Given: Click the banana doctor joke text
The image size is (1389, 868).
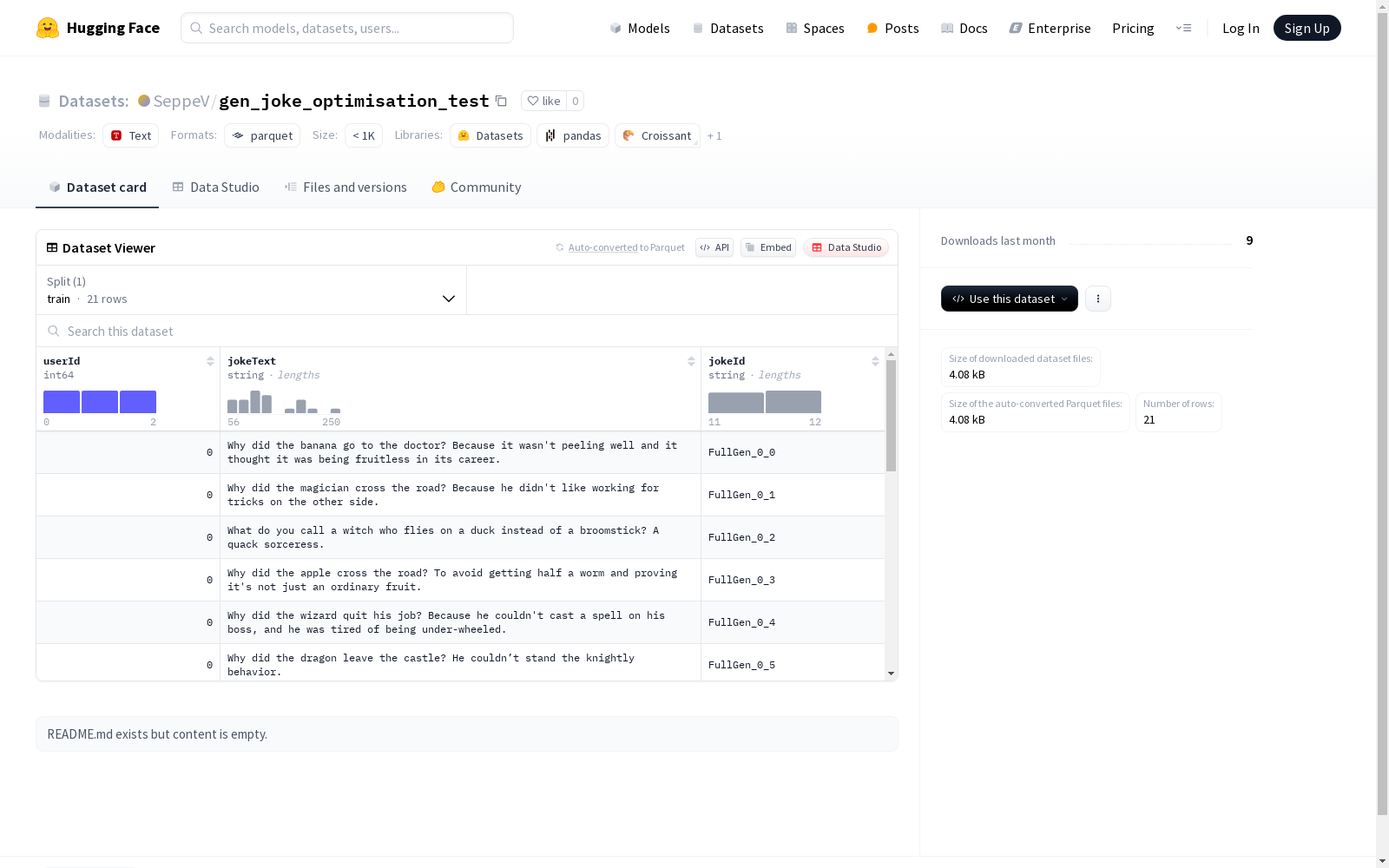Looking at the screenshot, I should point(452,452).
